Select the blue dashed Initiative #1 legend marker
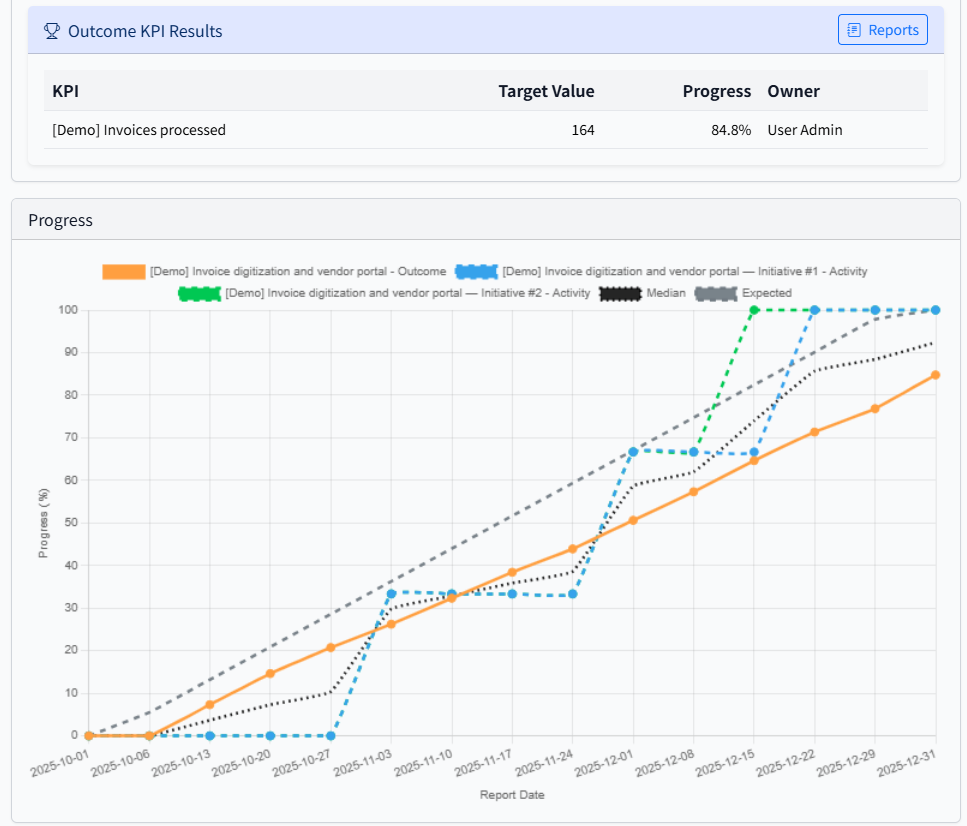This screenshot has width=967, height=826. (475, 271)
